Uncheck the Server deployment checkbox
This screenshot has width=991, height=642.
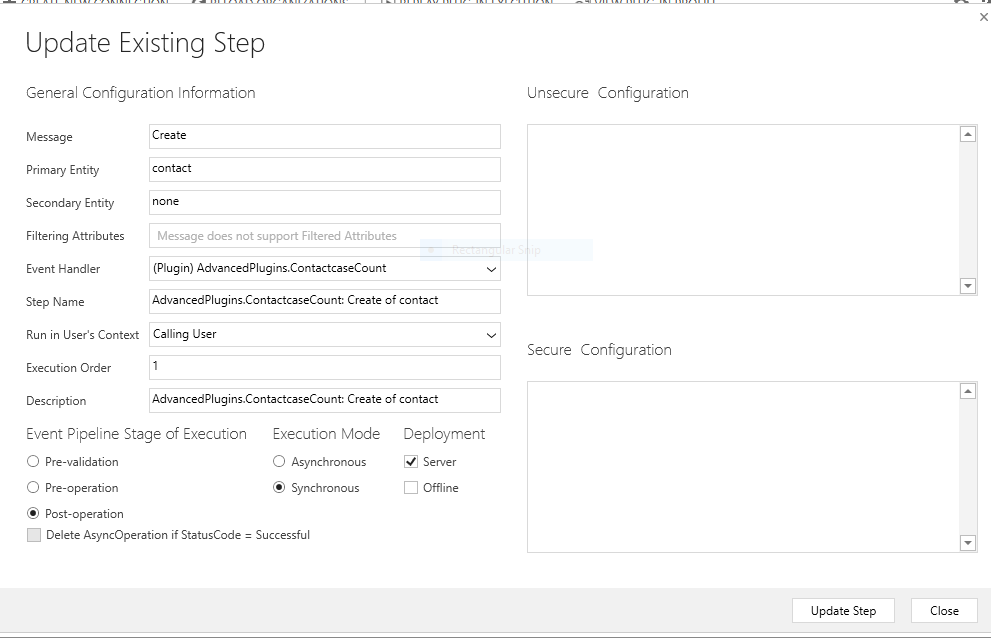(x=411, y=462)
